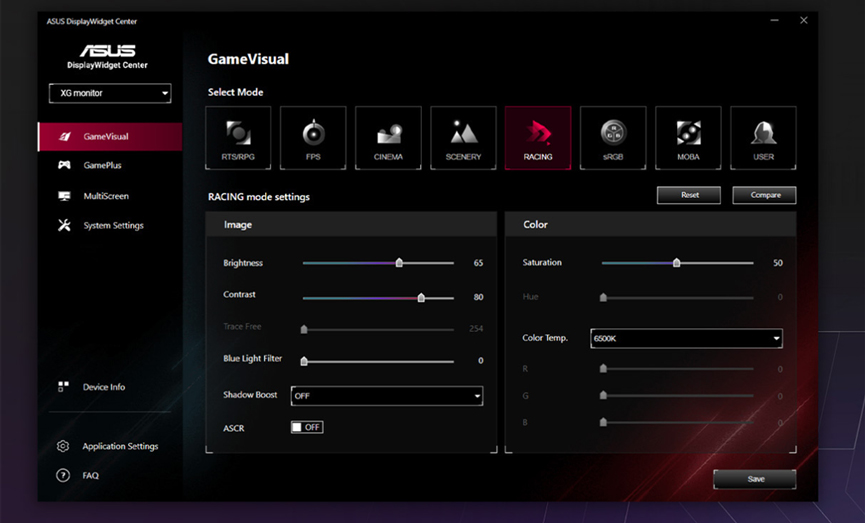Screen dimensions: 865x523
Task: Click the Contrast slider handle
Action: pos(421,297)
